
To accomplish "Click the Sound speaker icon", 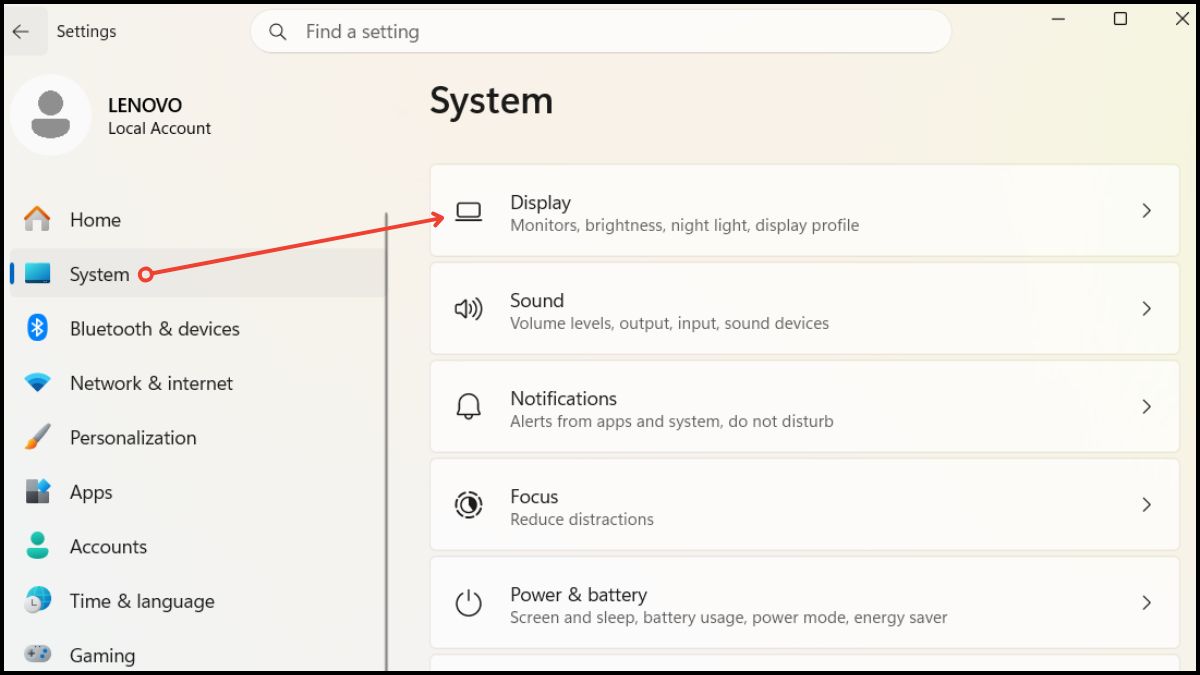I will coord(468,309).
